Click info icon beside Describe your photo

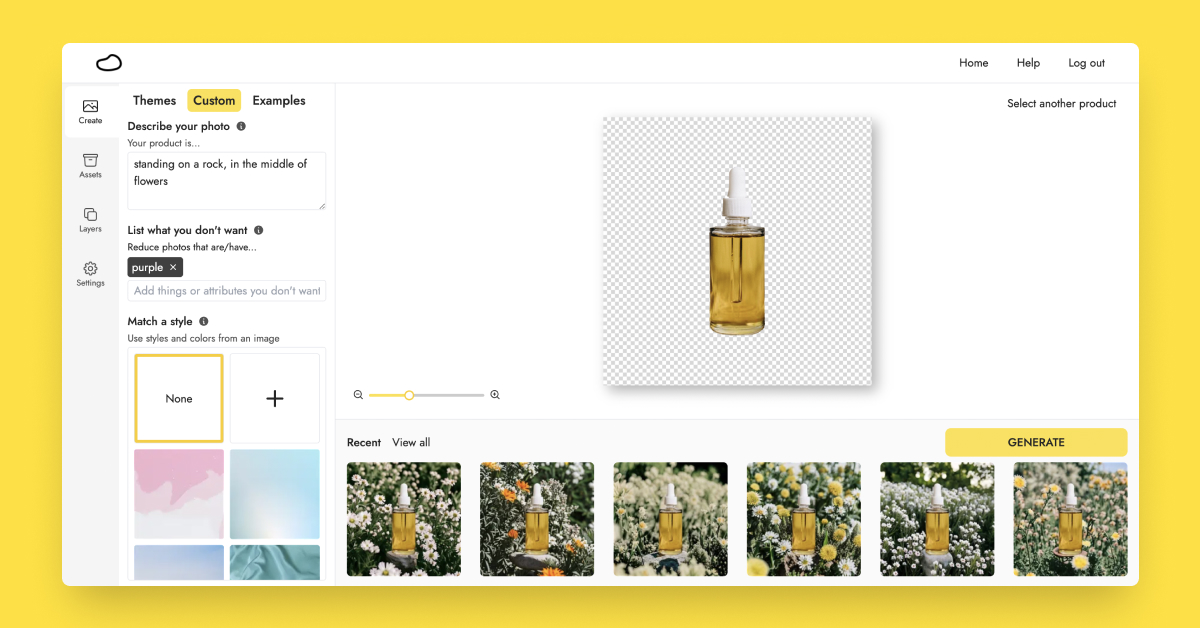click(x=241, y=127)
